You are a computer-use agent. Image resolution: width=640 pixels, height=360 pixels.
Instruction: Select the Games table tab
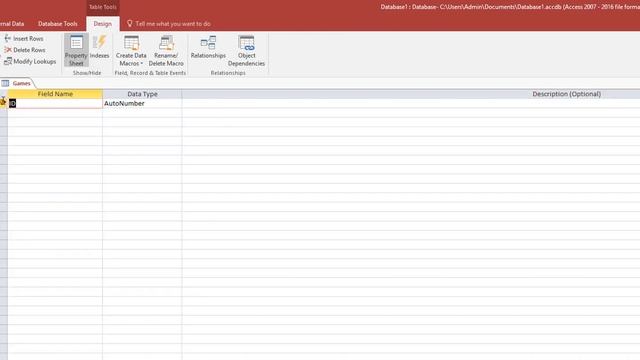pyautogui.click(x=18, y=83)
